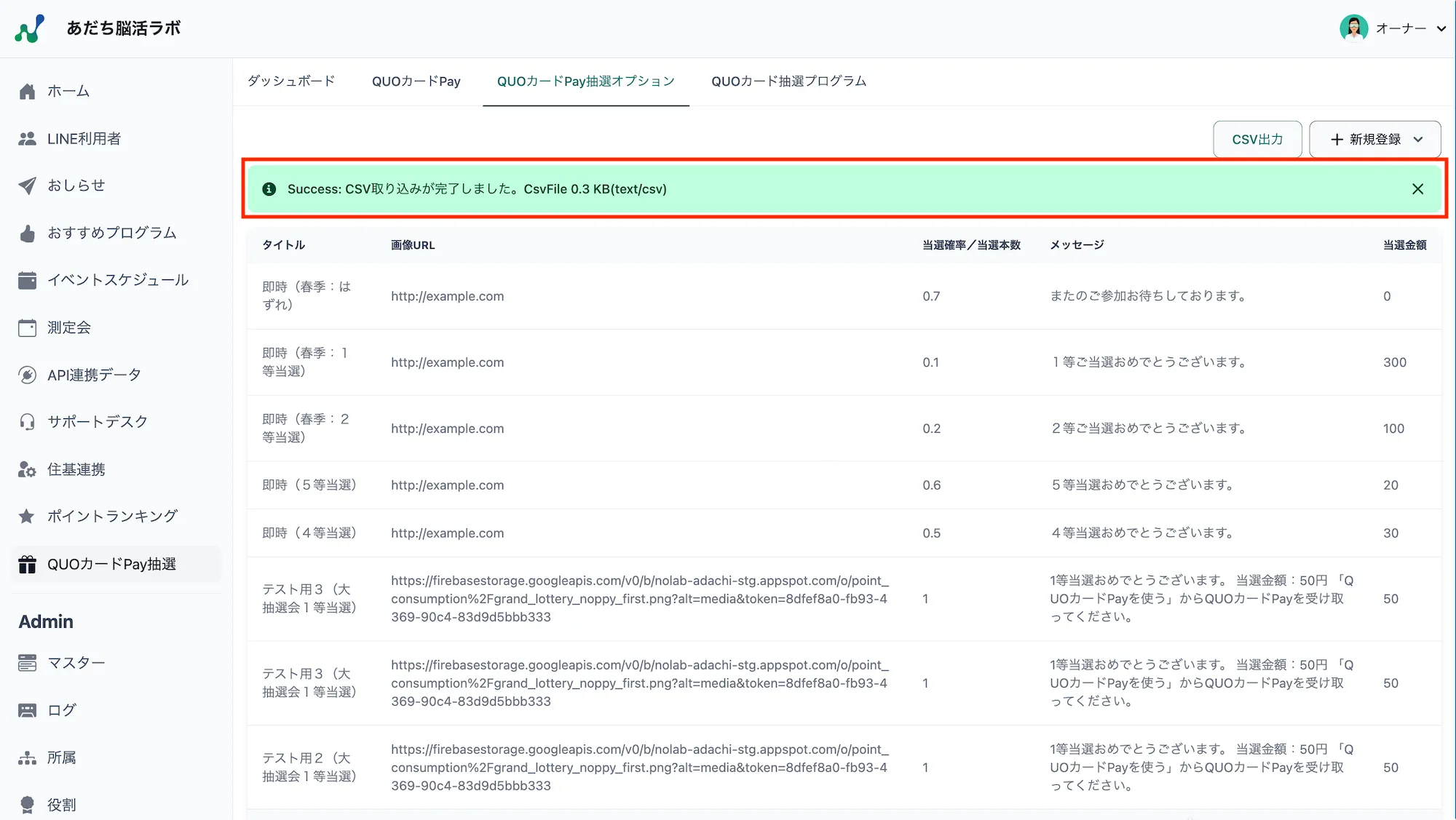Dismiss the CSV import success message
This screenshot has height=820, width=1456.
pyautogui.click(x=1417, y=188)
